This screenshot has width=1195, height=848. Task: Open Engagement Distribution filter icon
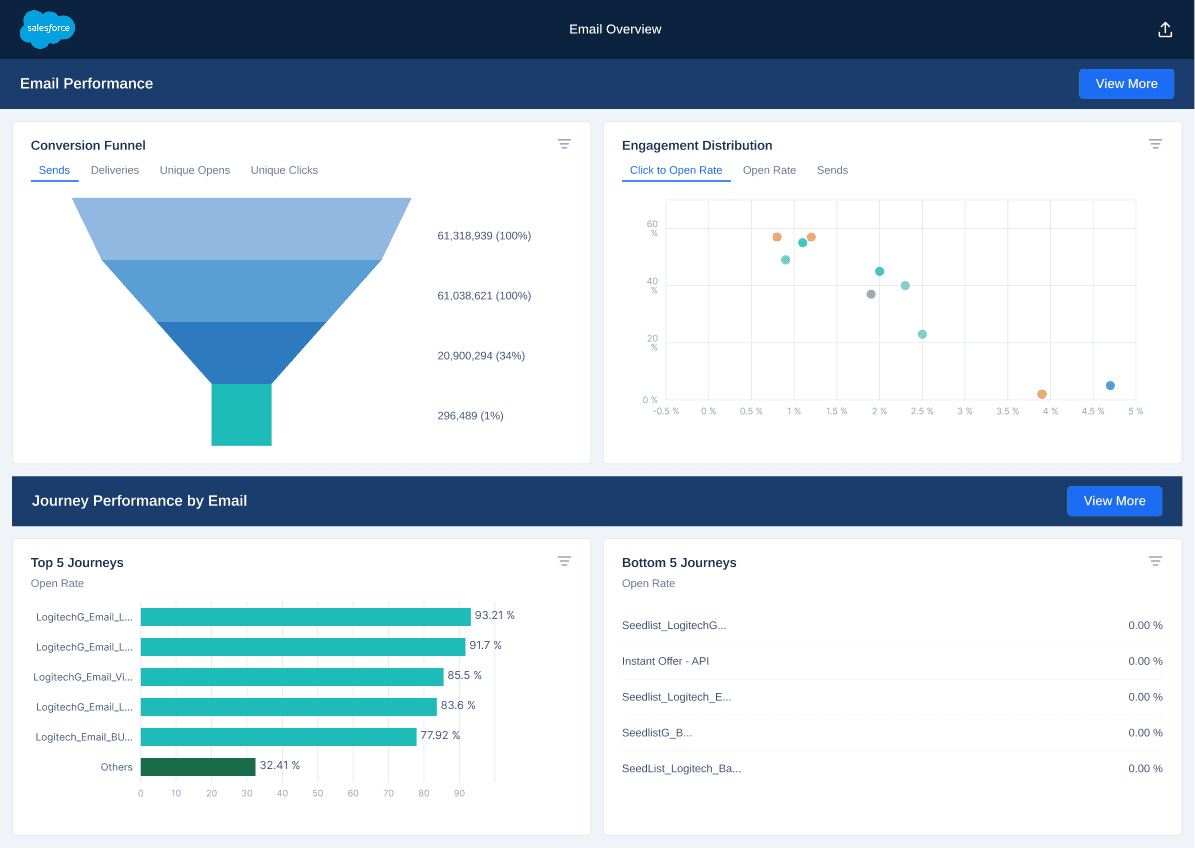pos(1155,144)
